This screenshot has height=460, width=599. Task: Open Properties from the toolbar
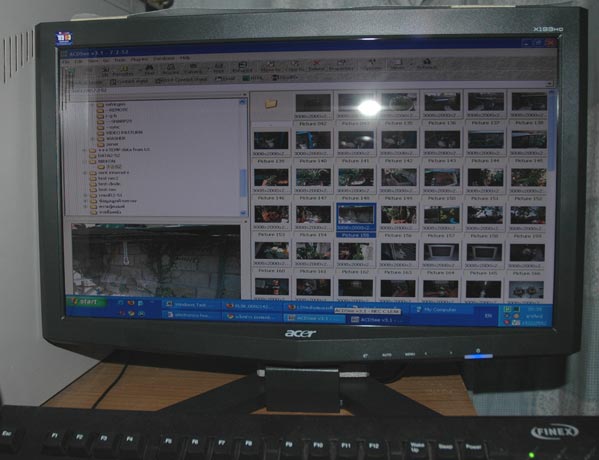(x=341, y=65)
